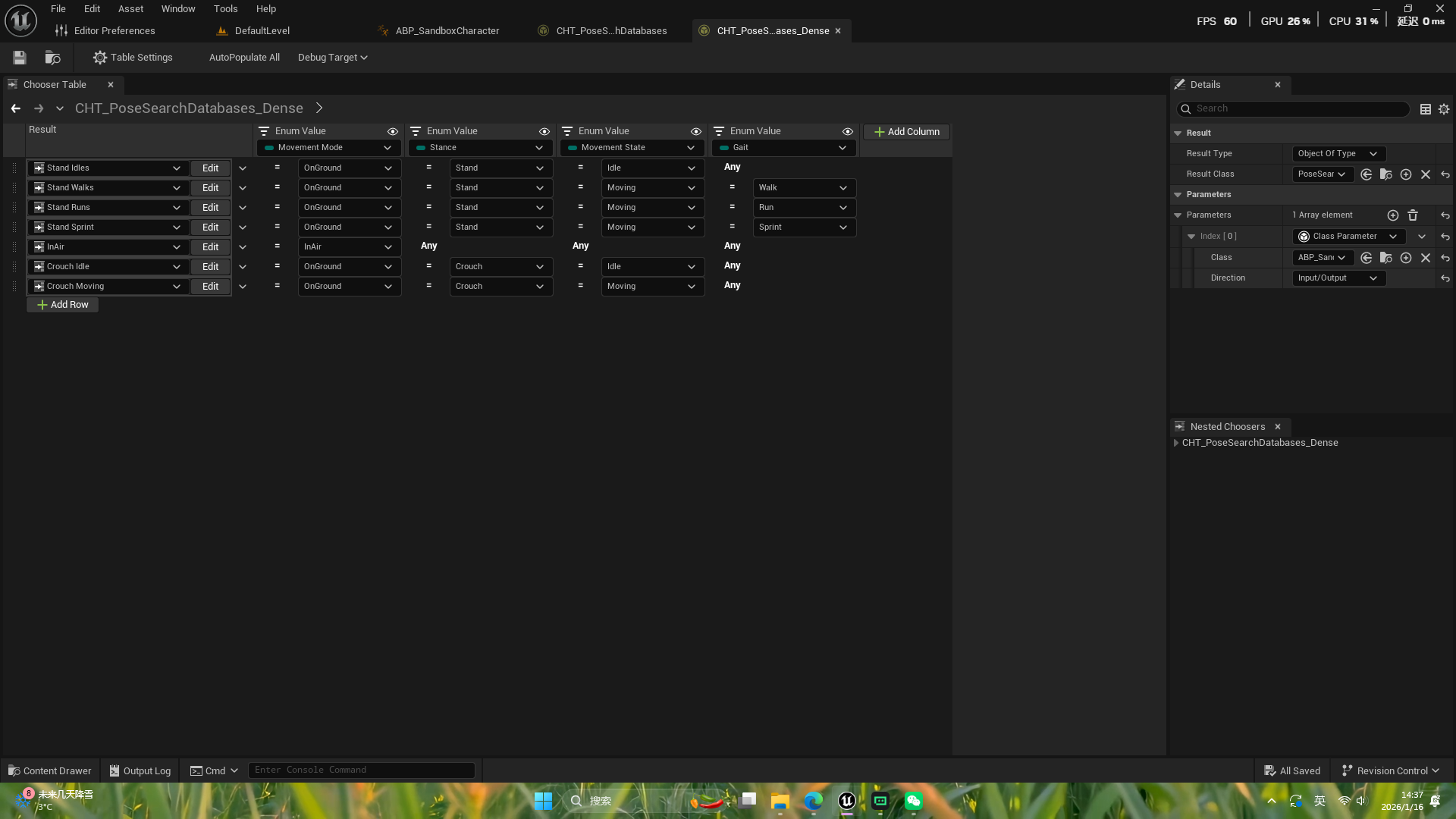
Task: Toggle the Details property matrix table icon
Action: point(1425,109)
